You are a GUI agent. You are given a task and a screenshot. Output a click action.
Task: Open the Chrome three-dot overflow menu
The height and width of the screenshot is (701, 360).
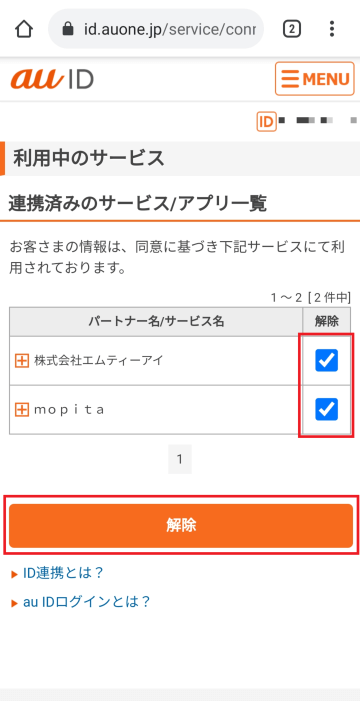click(x=331, y=29)
